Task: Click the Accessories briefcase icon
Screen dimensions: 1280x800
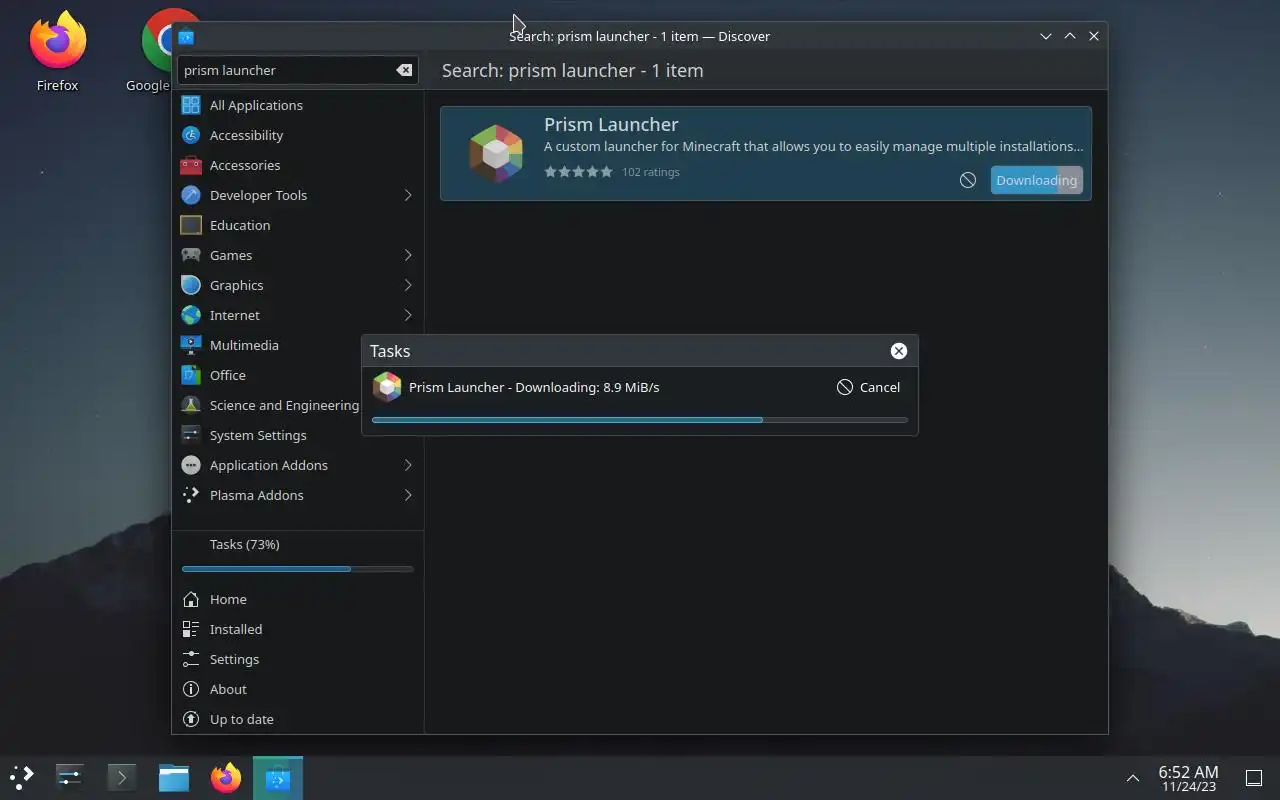Action: click(x=191, y=165)
